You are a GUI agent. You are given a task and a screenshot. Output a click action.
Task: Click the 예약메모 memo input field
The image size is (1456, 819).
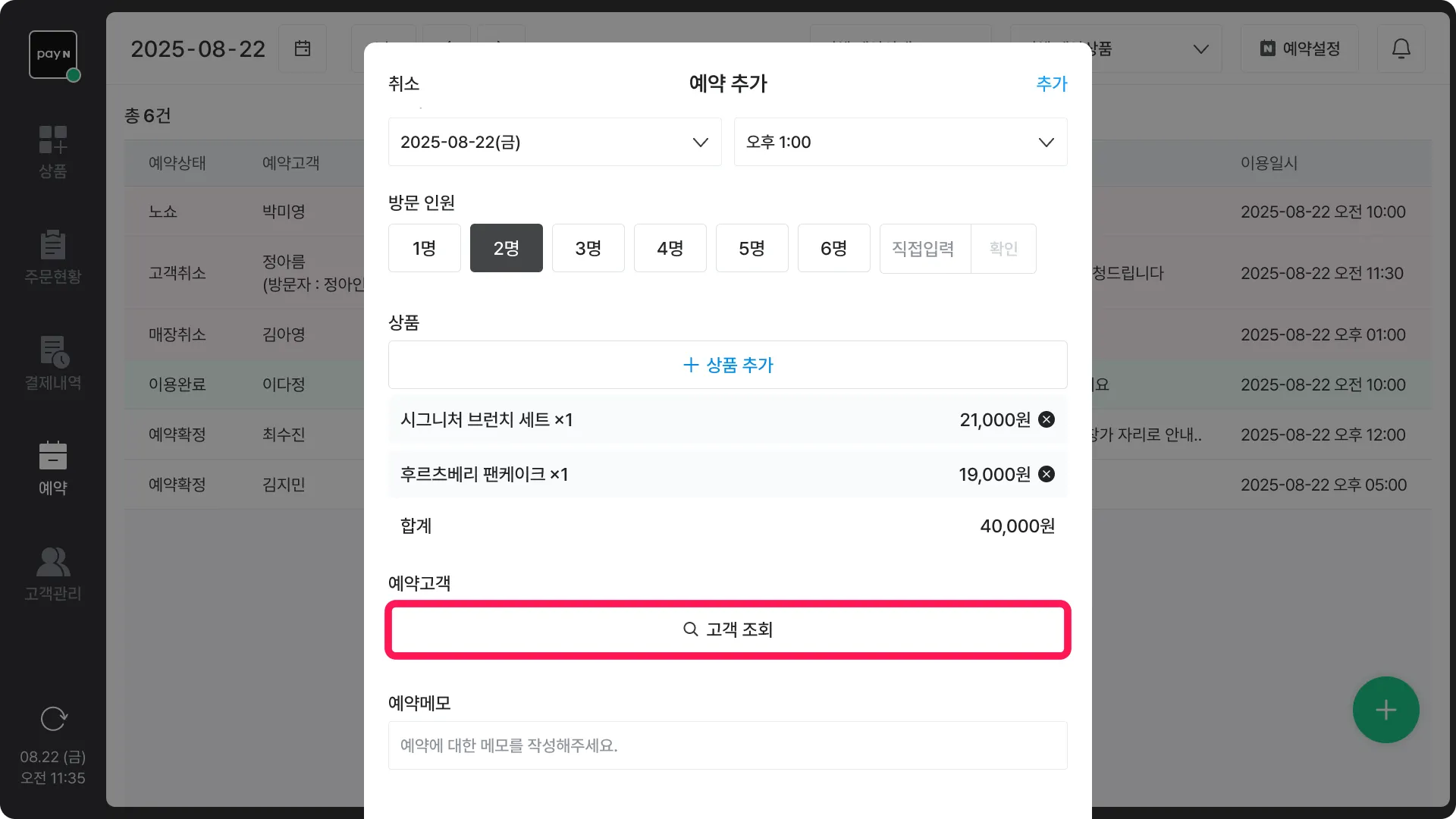(x=727, y=745)
